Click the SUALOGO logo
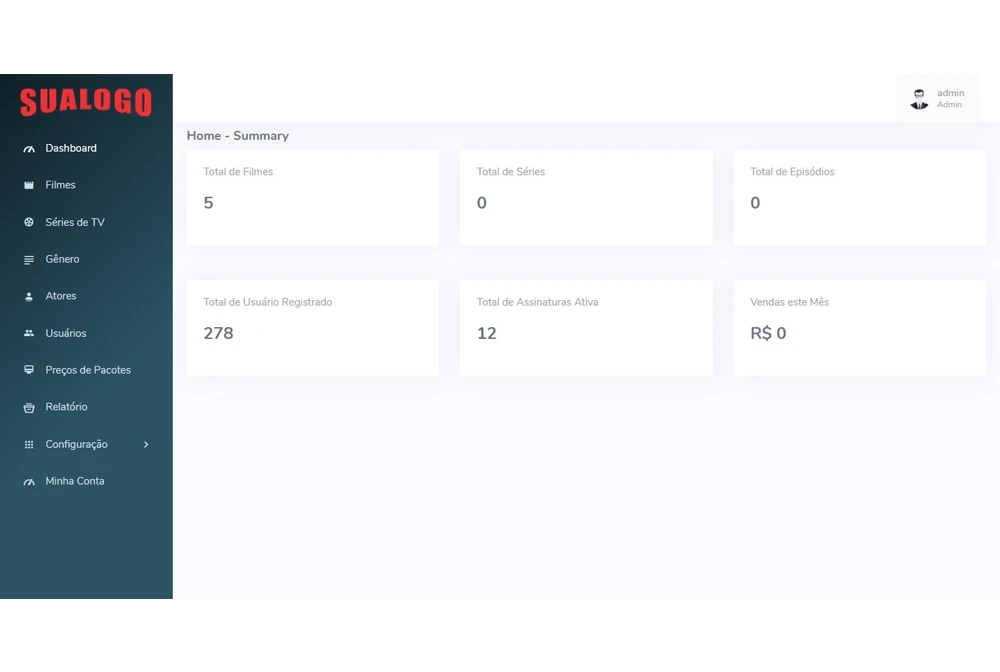 pyautogui.click(x=86, y=101)
